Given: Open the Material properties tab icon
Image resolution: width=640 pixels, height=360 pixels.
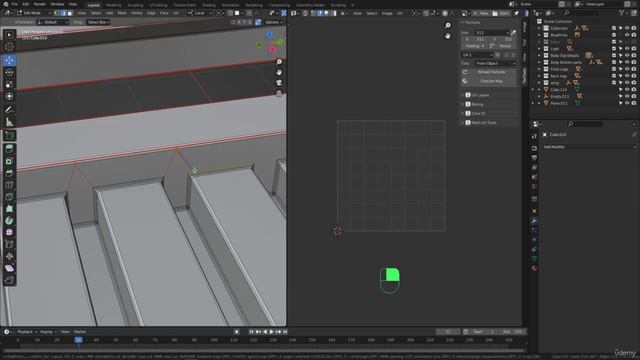Looking at the screenshot, I should (534, 268).
